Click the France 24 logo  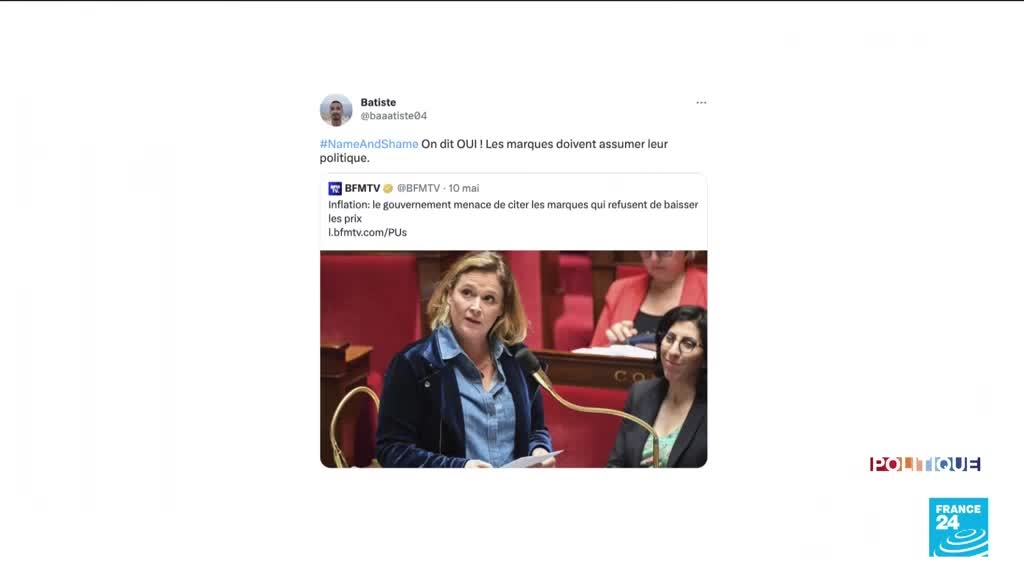[958, 528]
